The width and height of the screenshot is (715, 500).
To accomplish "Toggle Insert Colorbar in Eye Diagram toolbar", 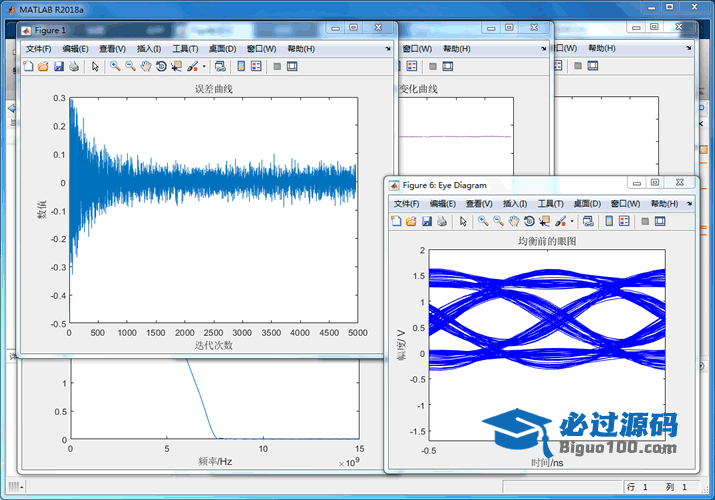I will click(608, 221).
